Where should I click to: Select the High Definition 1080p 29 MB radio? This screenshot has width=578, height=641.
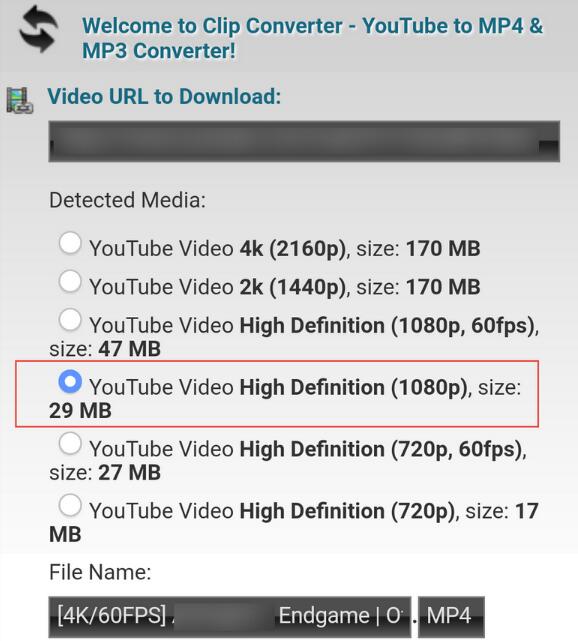(x=70, y=381)
